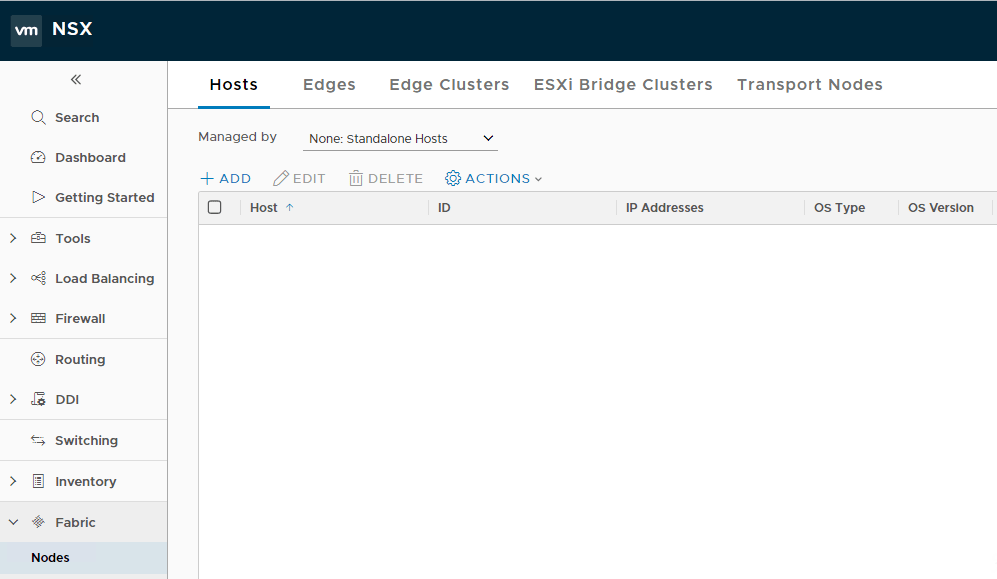Click the ACTIONS button label
The image size is (997, 579).
tap(497, 179)
